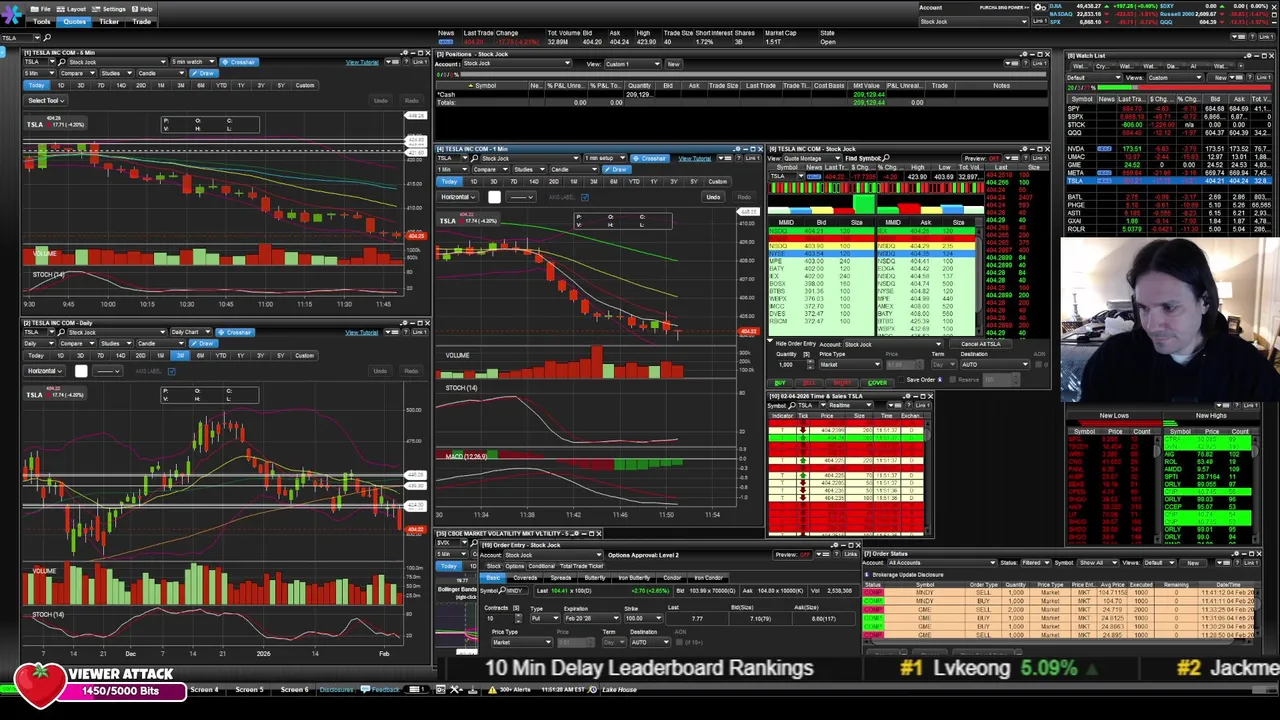Switch to the Trade tab

tap(141, 22)
